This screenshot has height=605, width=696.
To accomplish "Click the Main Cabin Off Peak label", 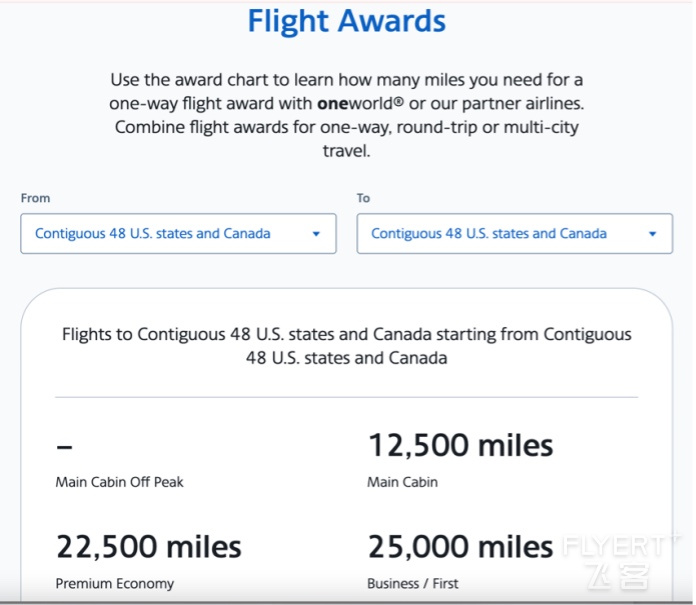I will 119,482.
